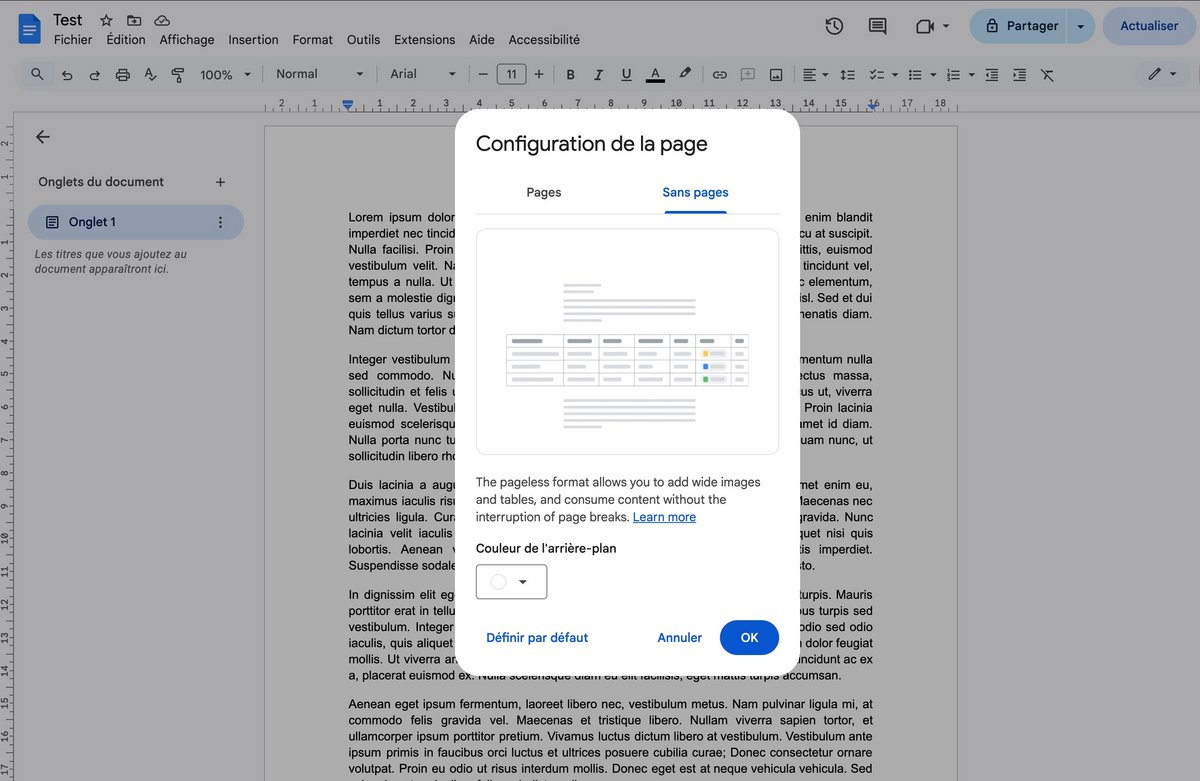The width and height of the screenshot is (1200, 781).
Task: Insert a link via toolbar icon
Action: tap(719, 74)
